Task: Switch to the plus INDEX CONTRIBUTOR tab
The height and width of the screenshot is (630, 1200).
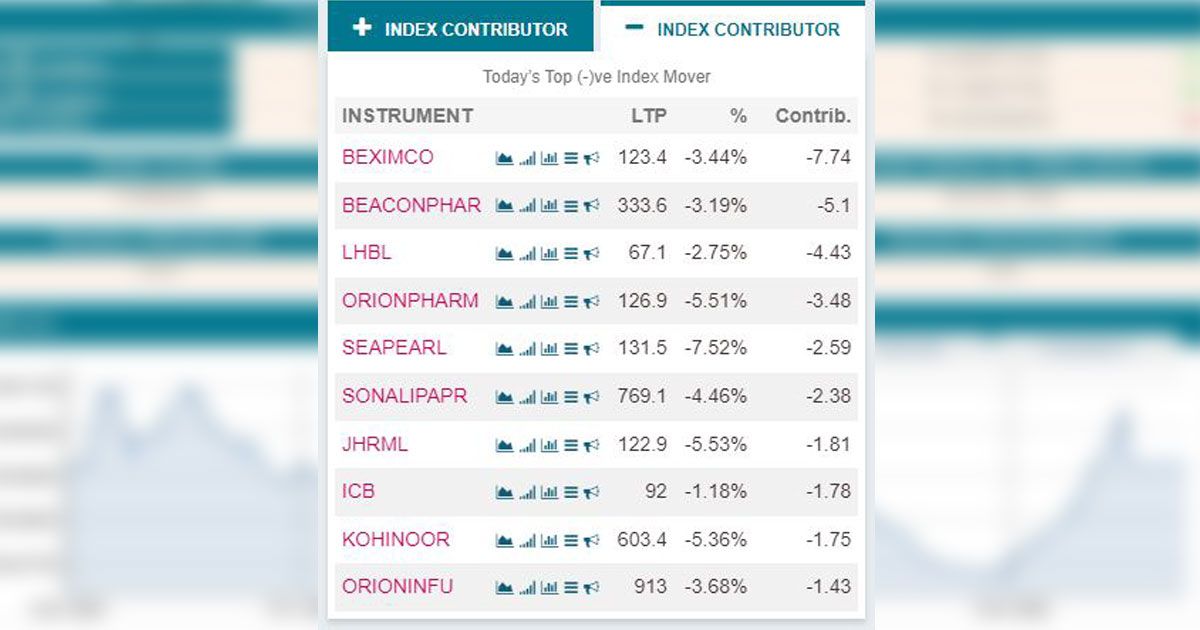Action: coord(461,28)
